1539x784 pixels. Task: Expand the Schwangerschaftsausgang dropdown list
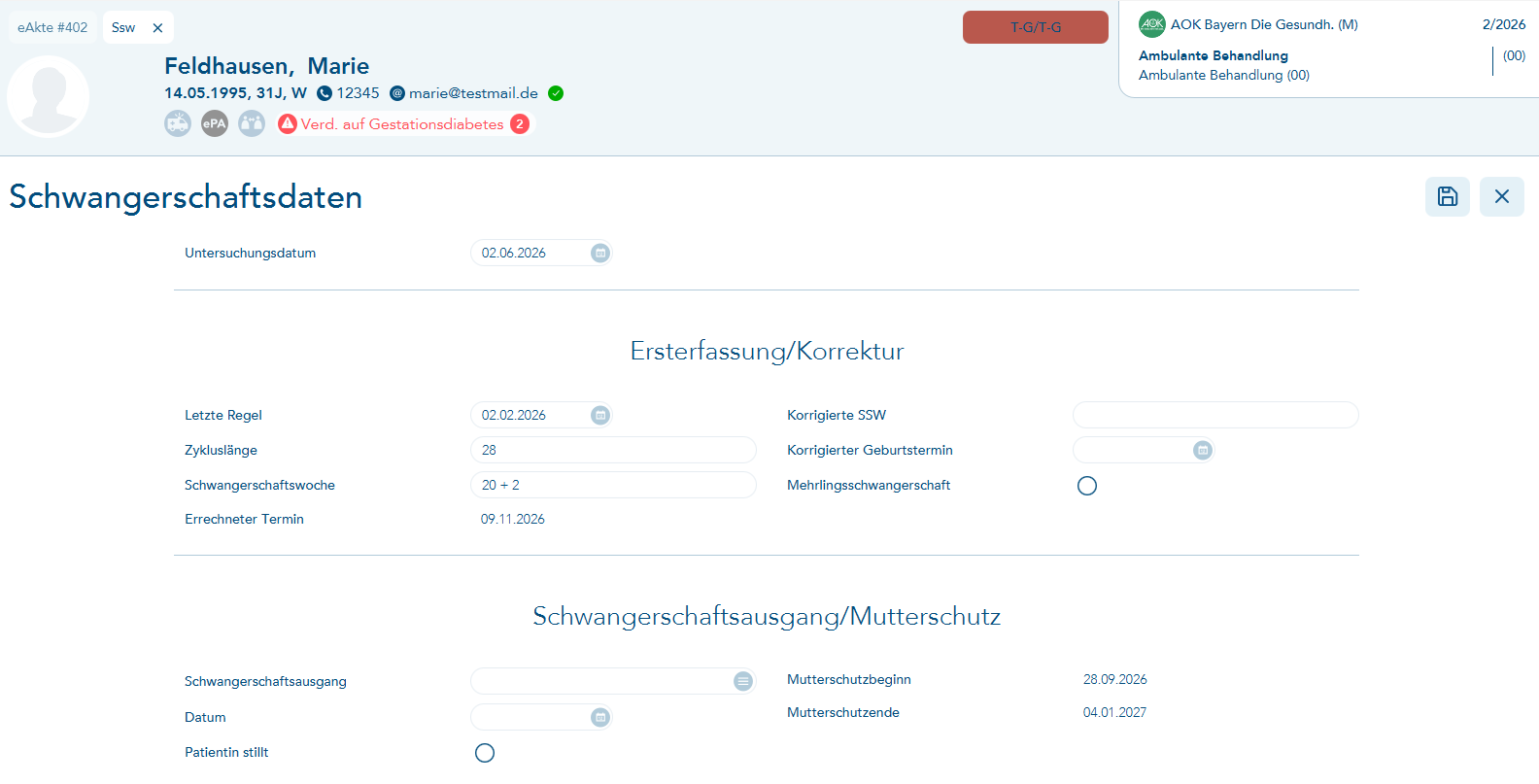tap(743, 681)
